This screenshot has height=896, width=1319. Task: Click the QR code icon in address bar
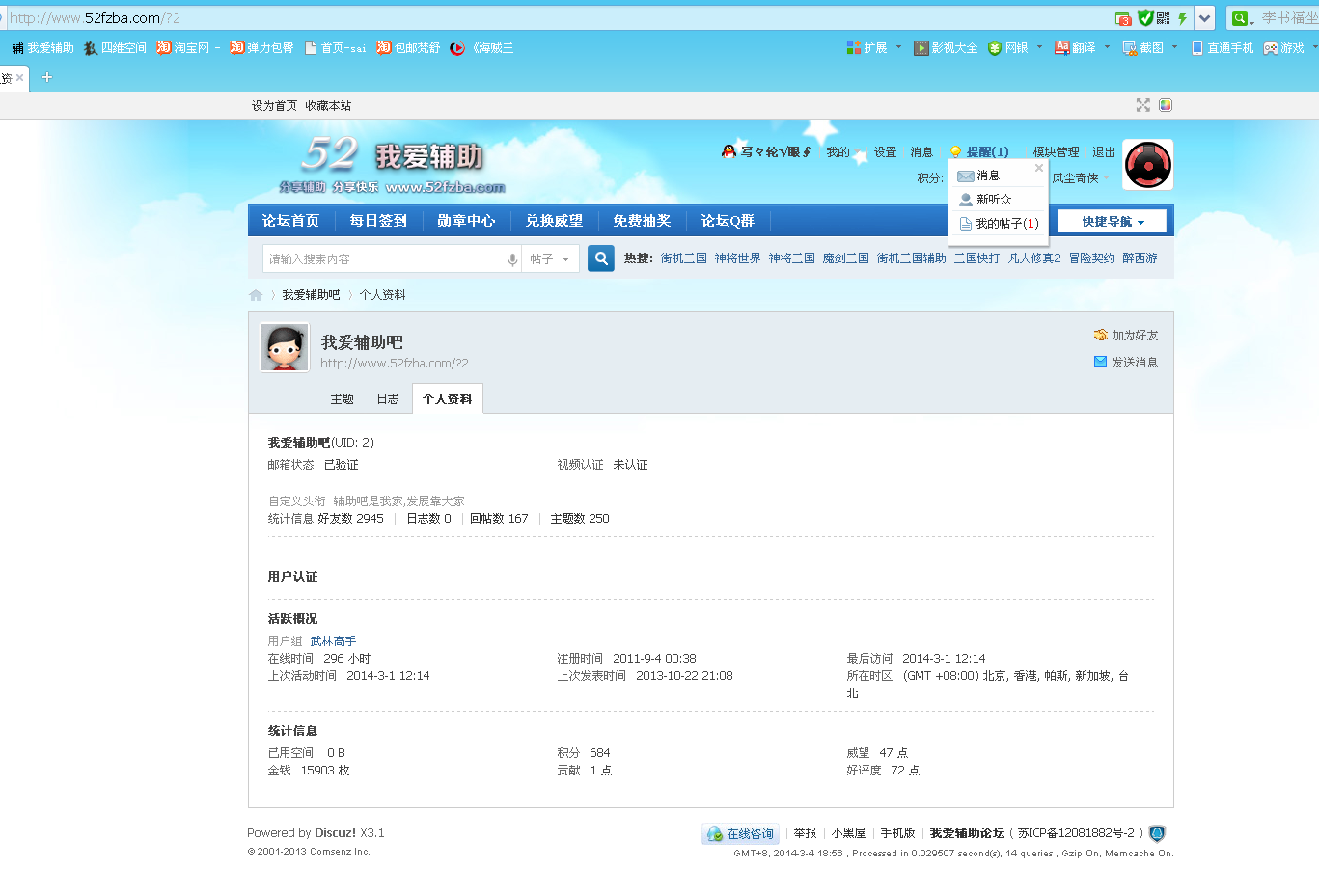point(1163,18)
